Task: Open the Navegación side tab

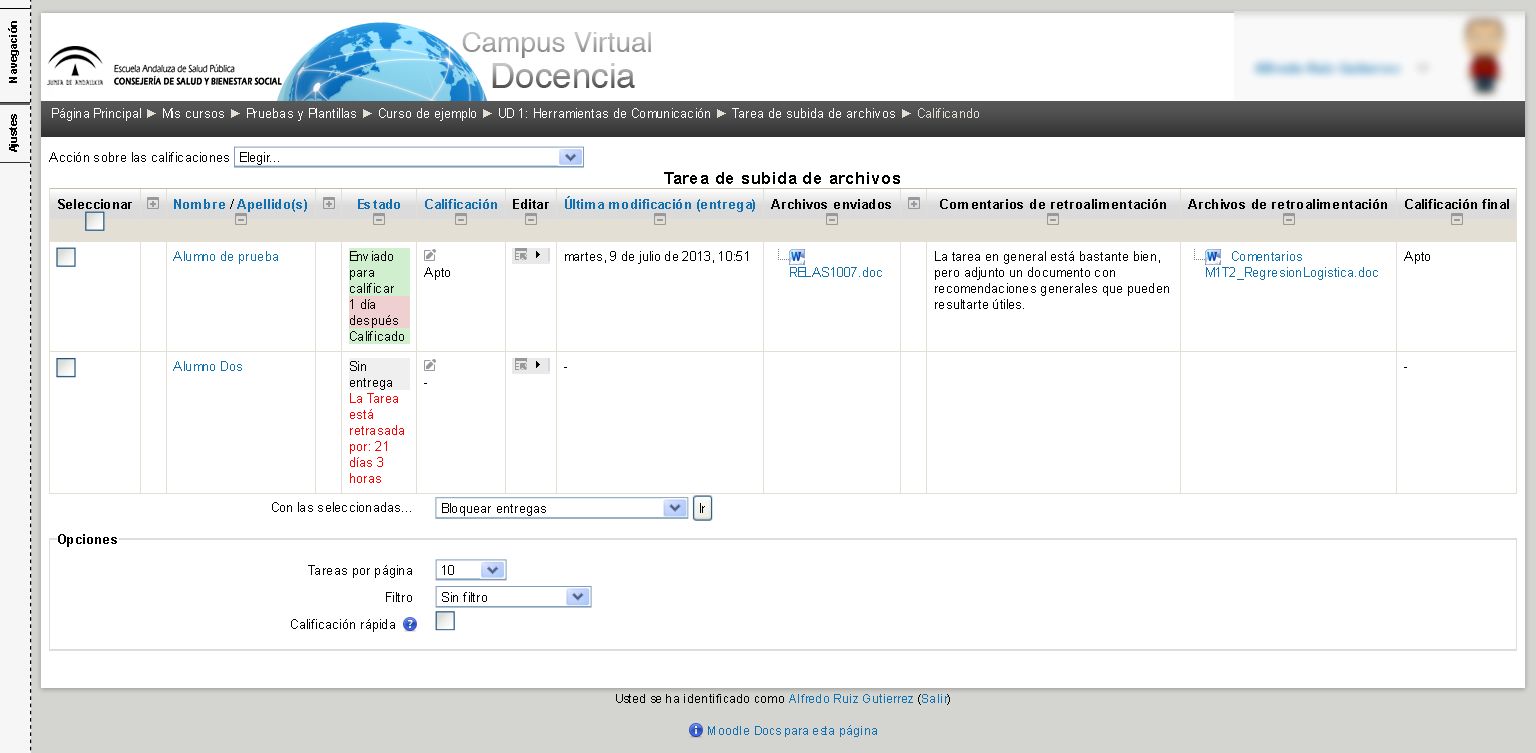Action: (14, 52)
